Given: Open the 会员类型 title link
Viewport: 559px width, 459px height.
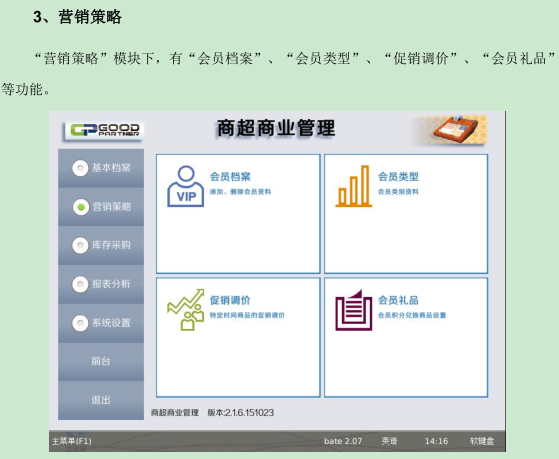Looking at the screenshot, I should (x=398, y=177).
